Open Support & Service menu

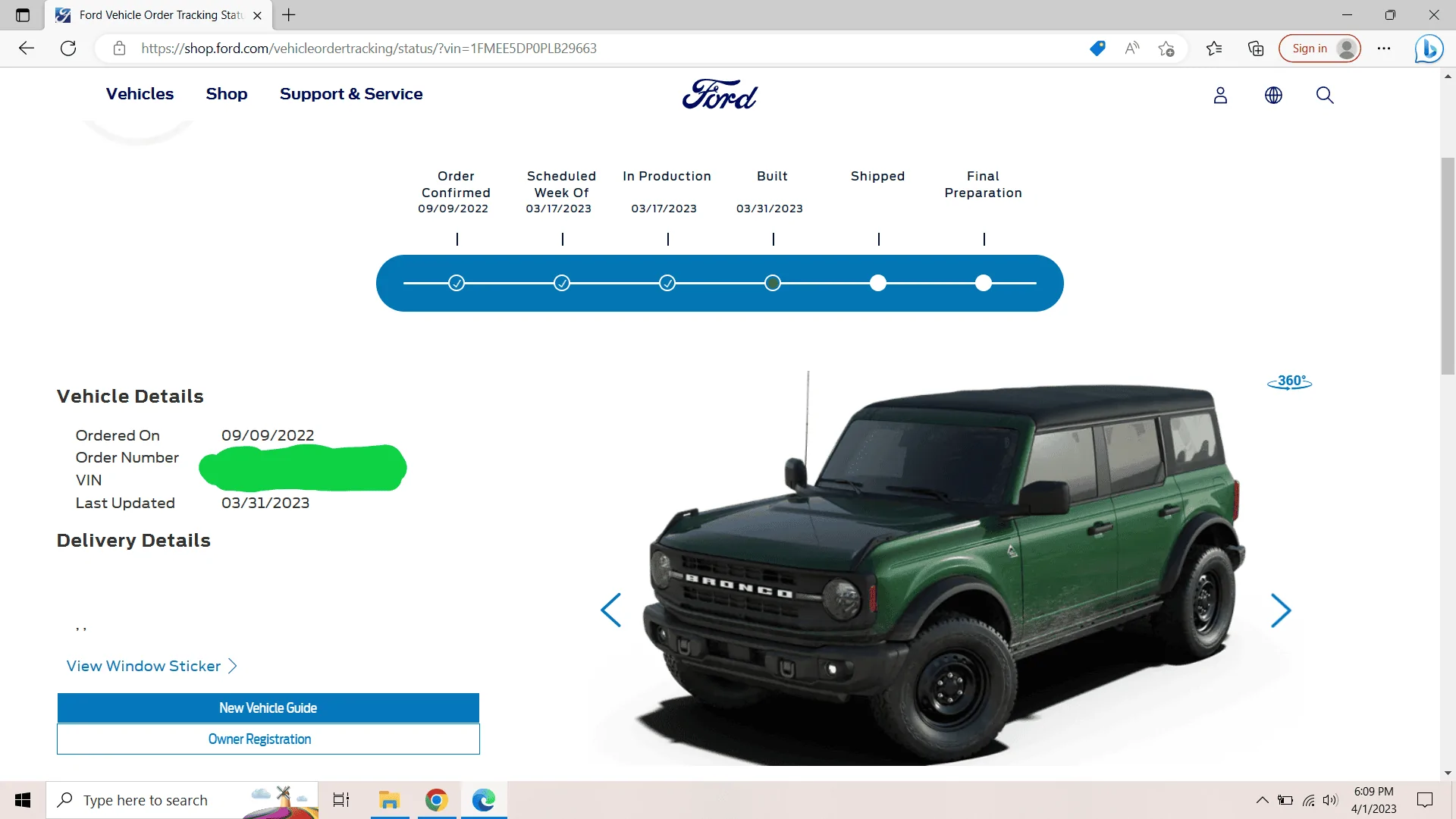click(x=351, y=94)
